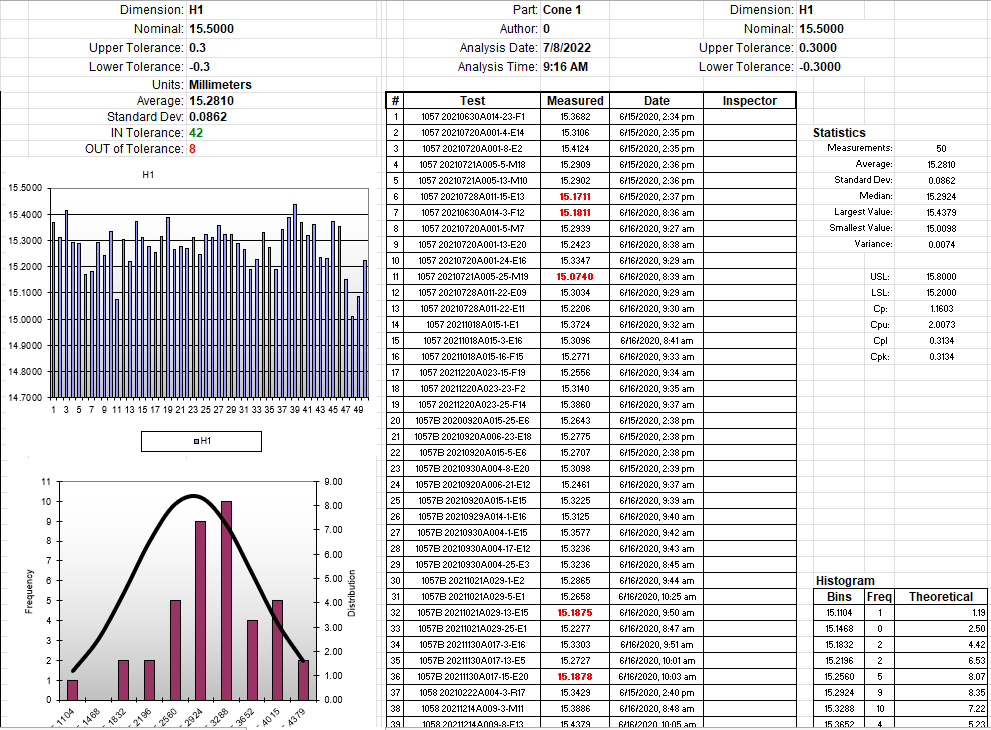991x730 pixels.
Task: Select test 1057 20211018A015-1-E1 cell
Action: 472,325
